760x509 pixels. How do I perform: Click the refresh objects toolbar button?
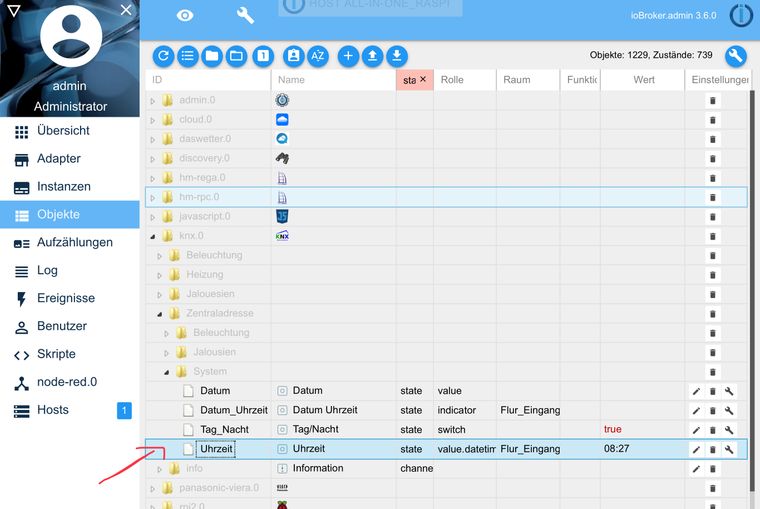point(163,56)
